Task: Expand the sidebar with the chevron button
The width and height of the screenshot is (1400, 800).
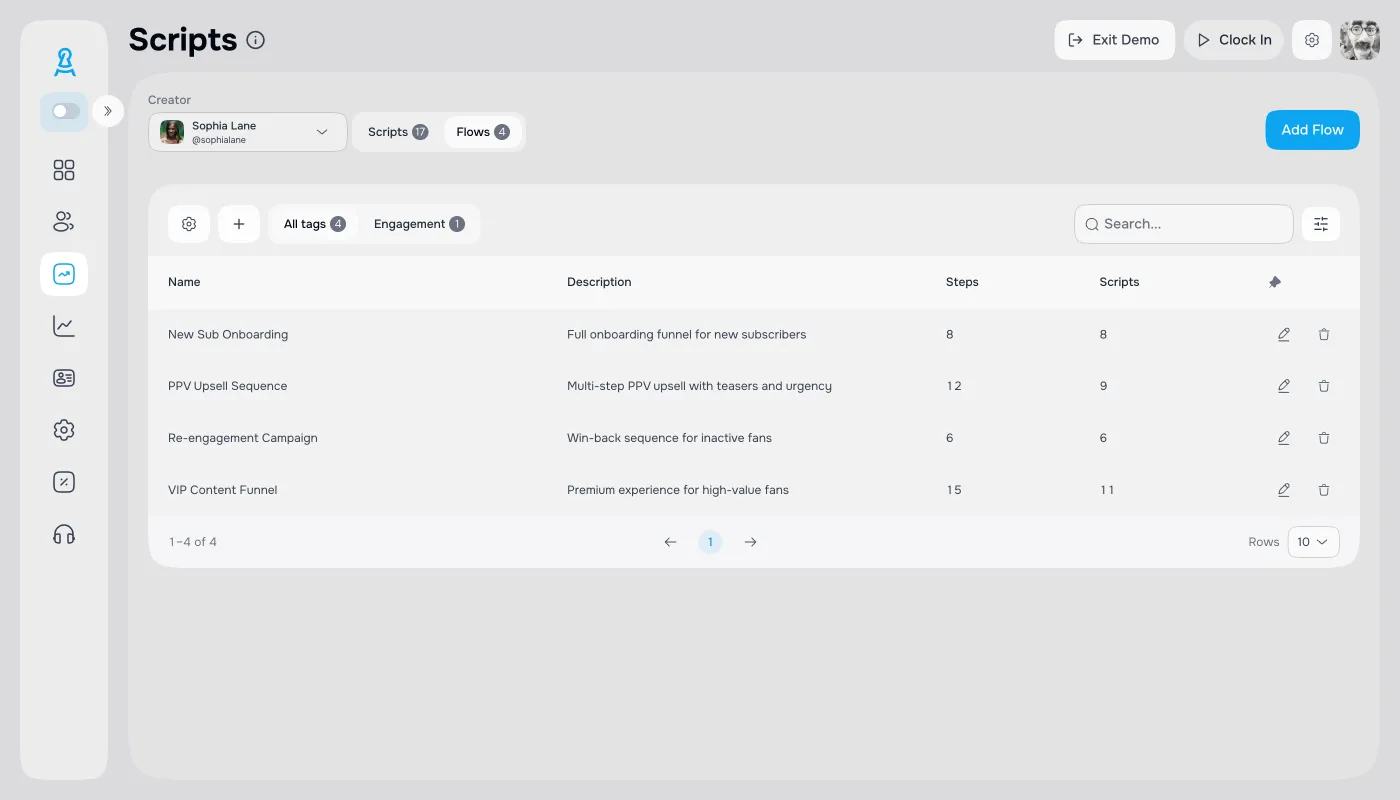Action: point(108,111)
